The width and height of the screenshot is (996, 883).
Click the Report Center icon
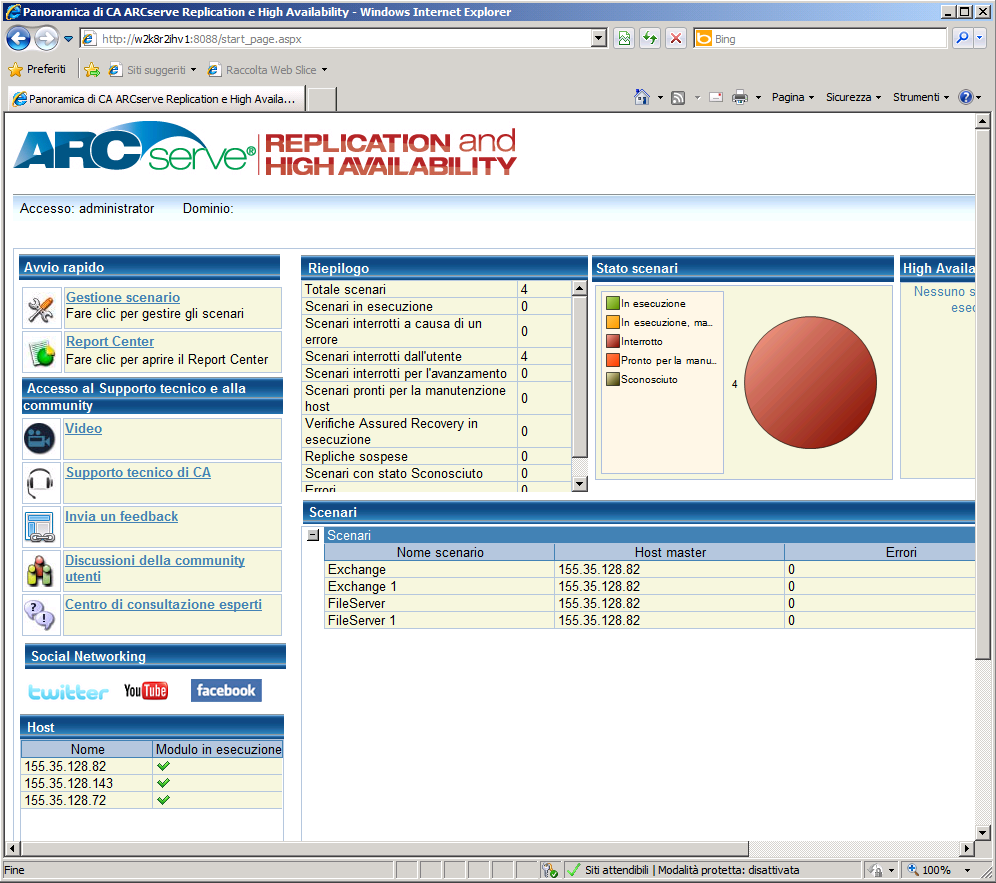tap(40, 352)
